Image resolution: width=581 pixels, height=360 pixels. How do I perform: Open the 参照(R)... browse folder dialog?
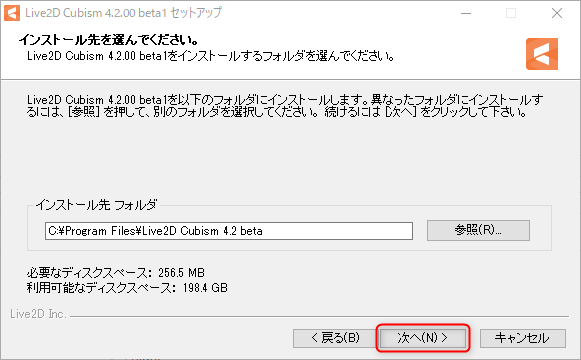pyautogui.click(x=478, y=230)
